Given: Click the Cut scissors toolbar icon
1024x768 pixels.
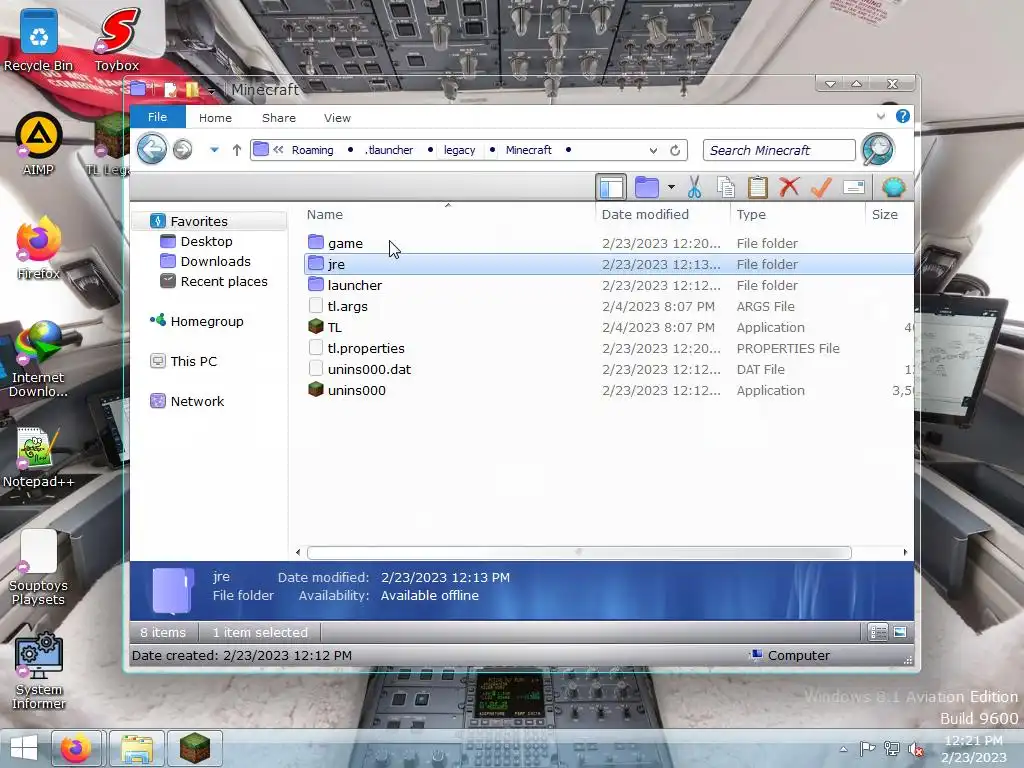Looking at the screenshot, I should pyautogui.click(x=694, y=187).
